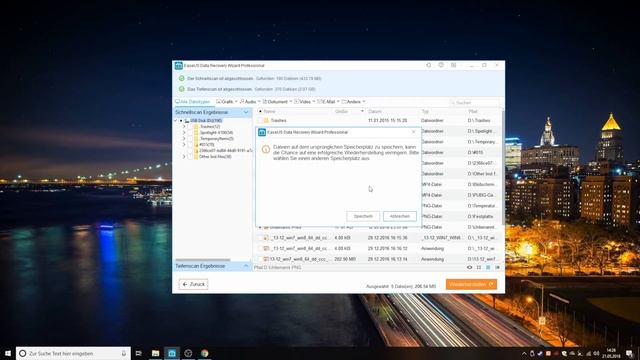Open the Windows Start menu

tap(8, 353)
